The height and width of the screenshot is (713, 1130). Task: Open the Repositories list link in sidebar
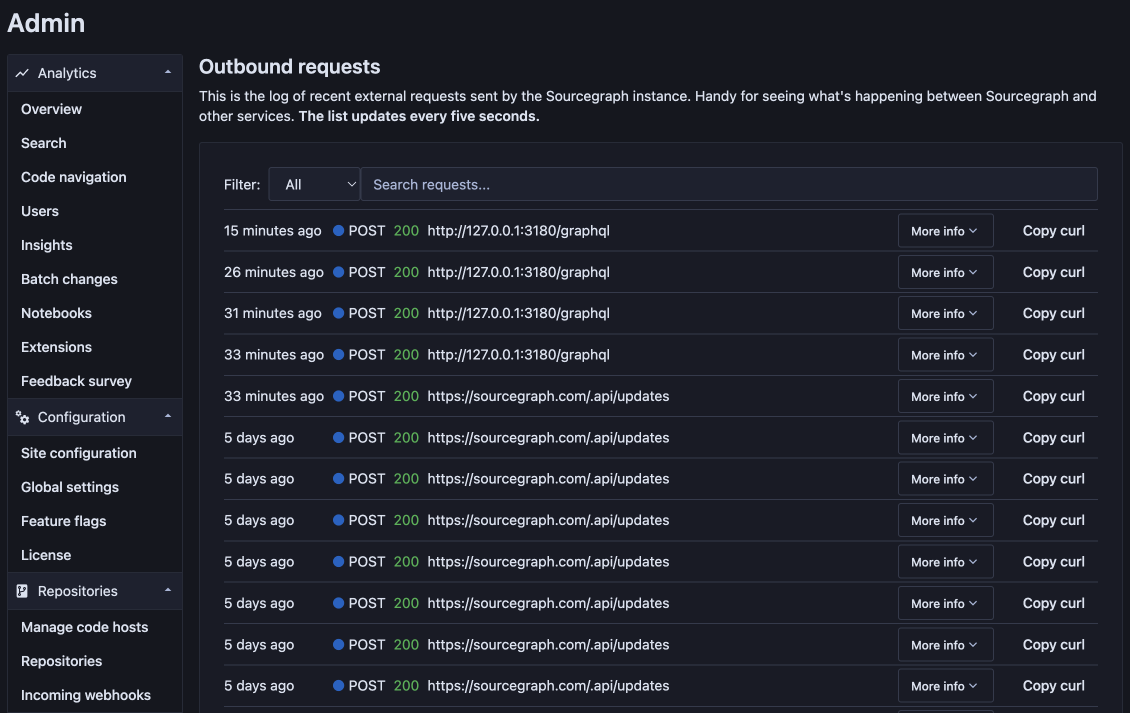tap(61, 661)
